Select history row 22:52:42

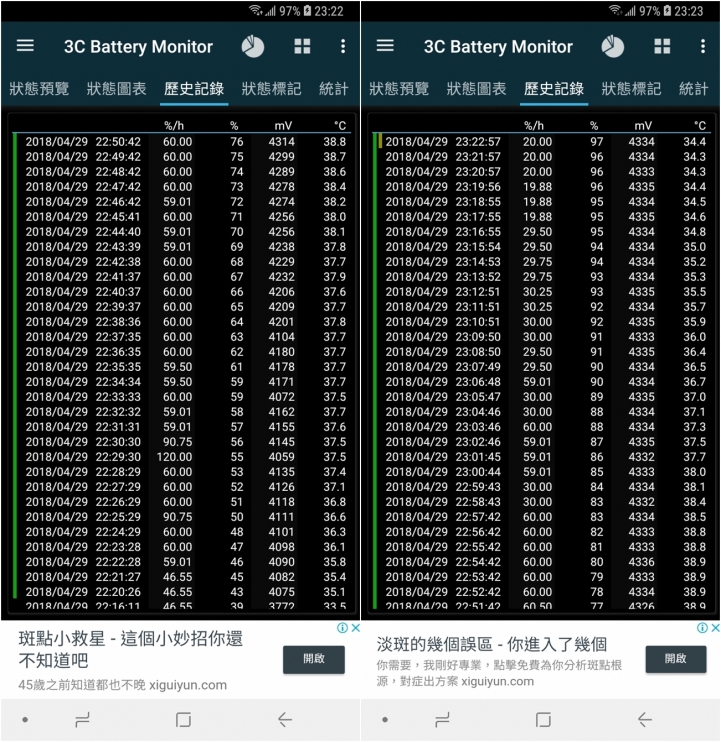543,592
